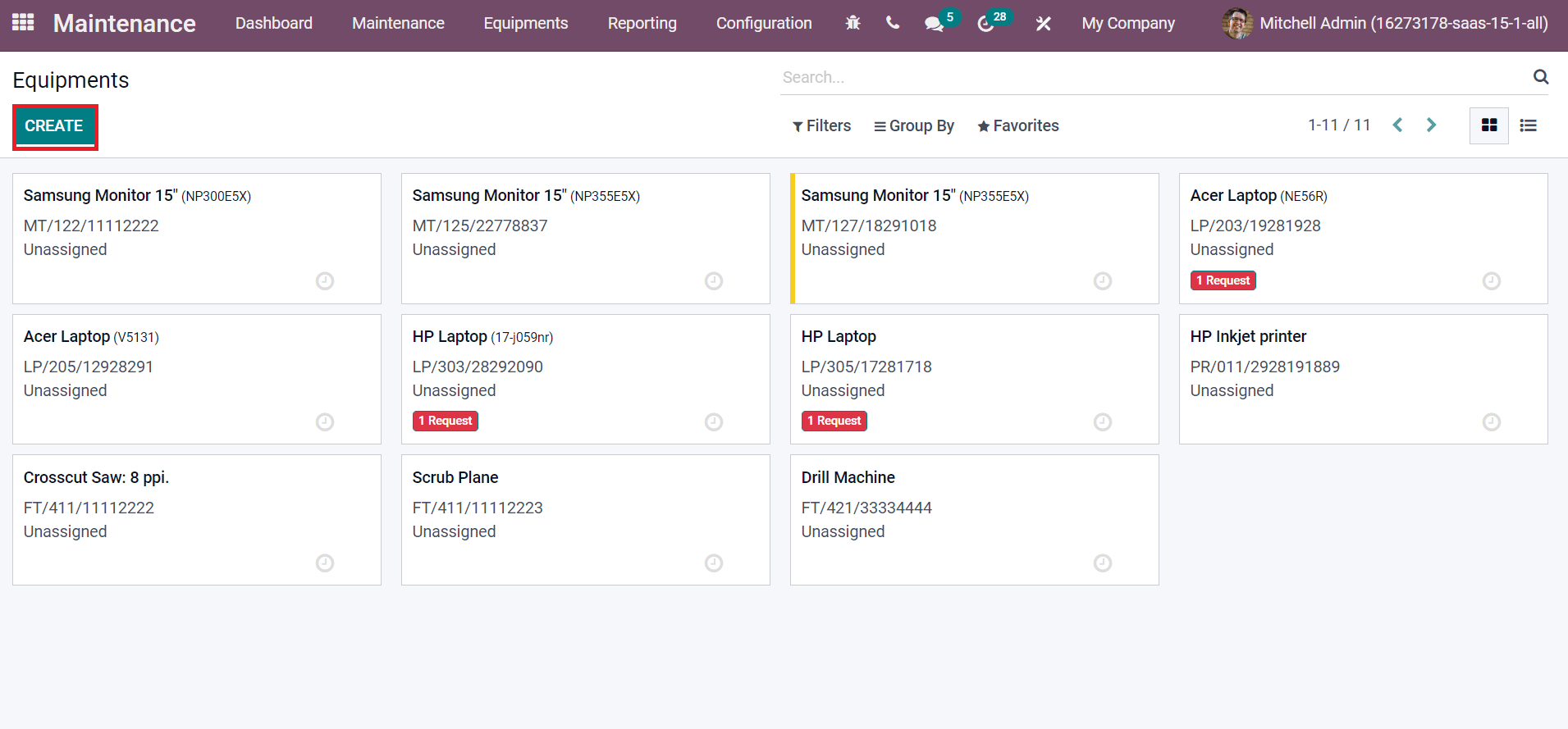Open Samsung Monitor MT/125/22778837 card
Image resolution: width=1568 pixels, height=729 pixels.
(x=586, y=239)
